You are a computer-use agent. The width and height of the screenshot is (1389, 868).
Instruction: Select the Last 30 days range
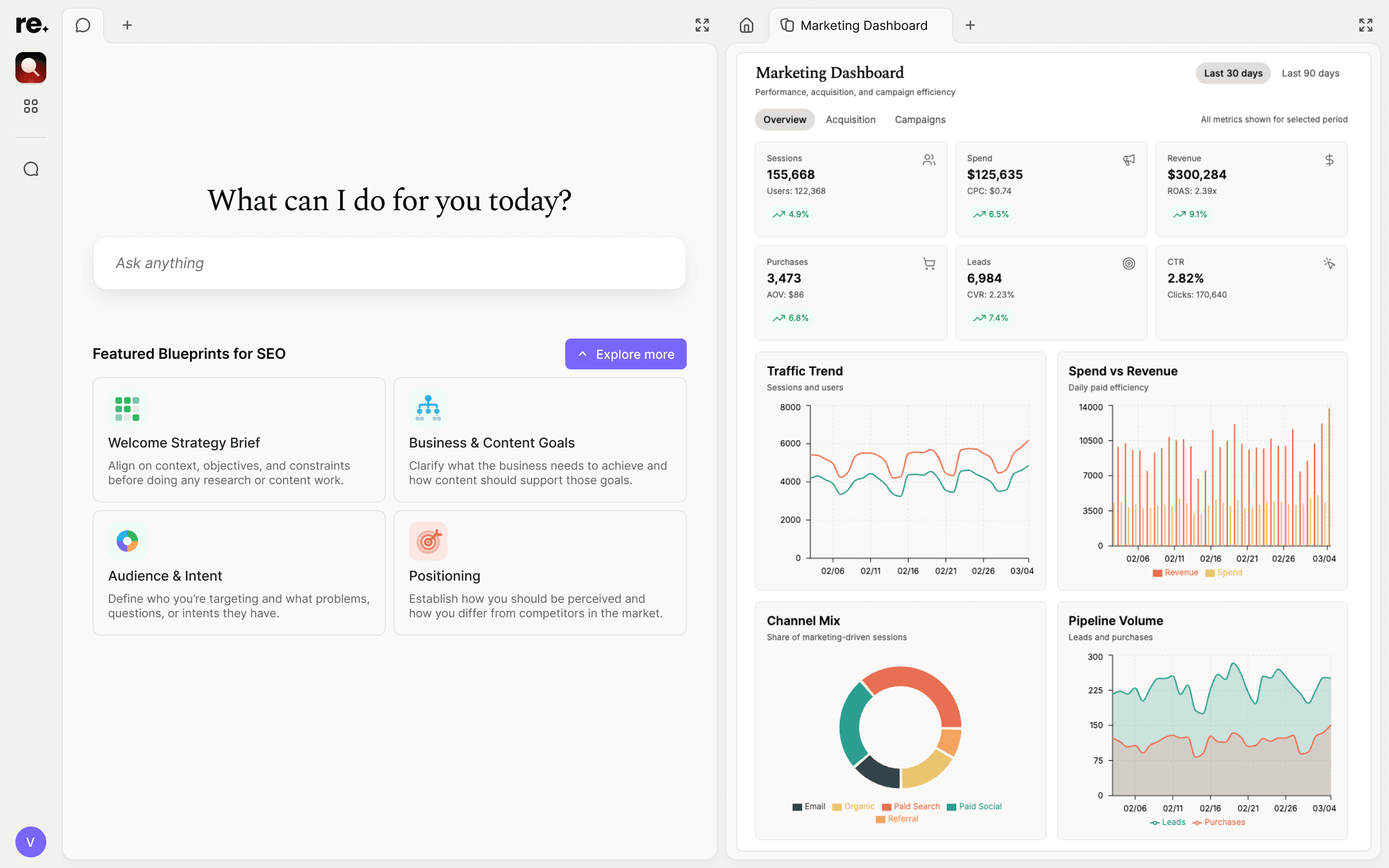tap(1232, 73)
